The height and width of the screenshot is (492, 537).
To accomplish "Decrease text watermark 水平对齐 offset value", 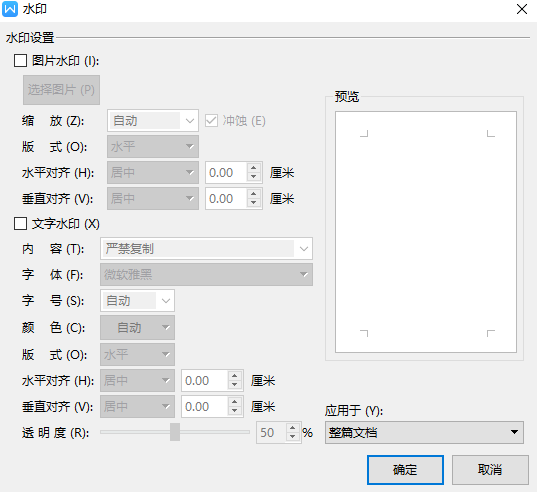I will [235, 385].
